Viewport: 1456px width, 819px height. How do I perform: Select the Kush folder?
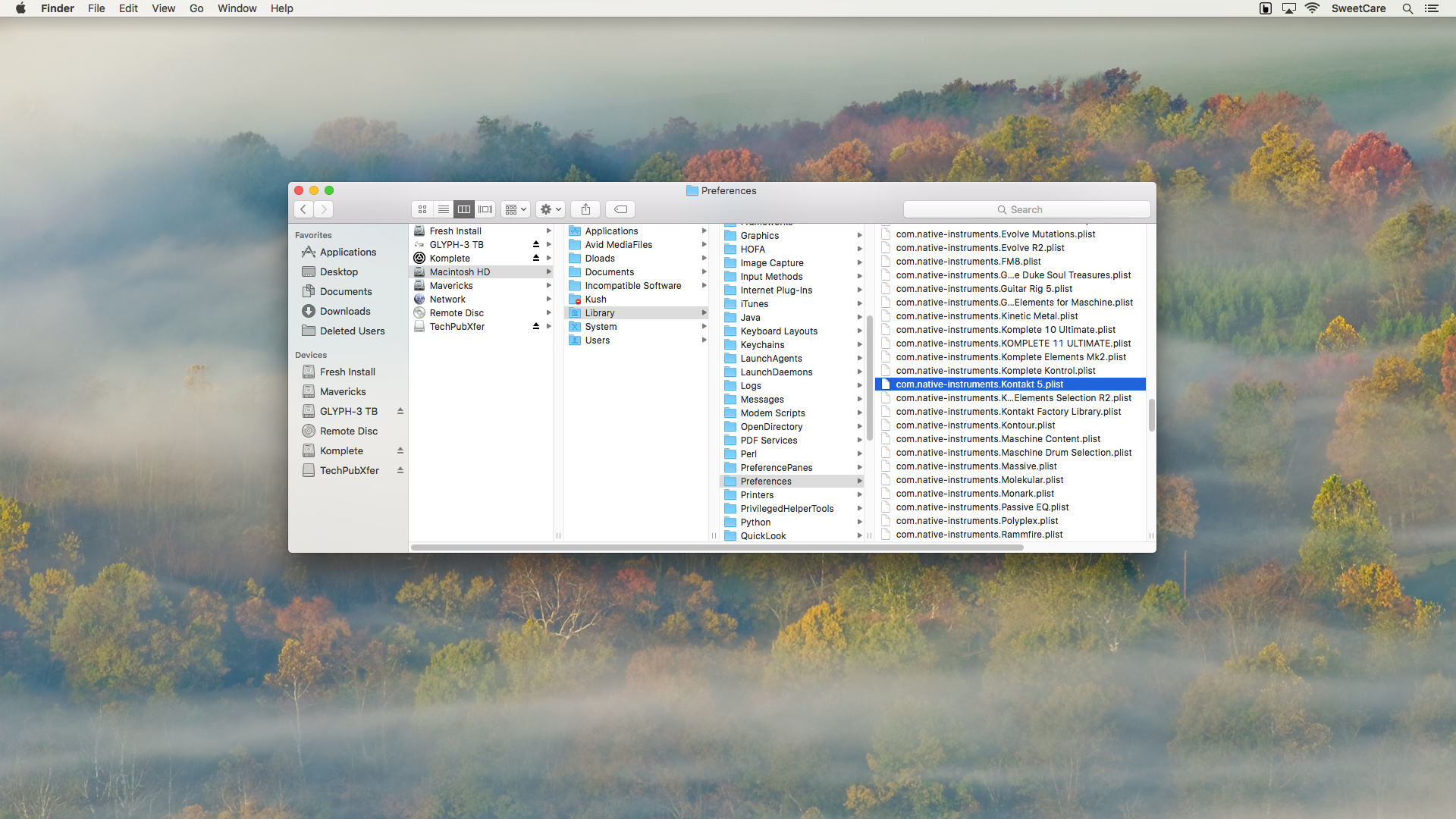click(637, 299)
